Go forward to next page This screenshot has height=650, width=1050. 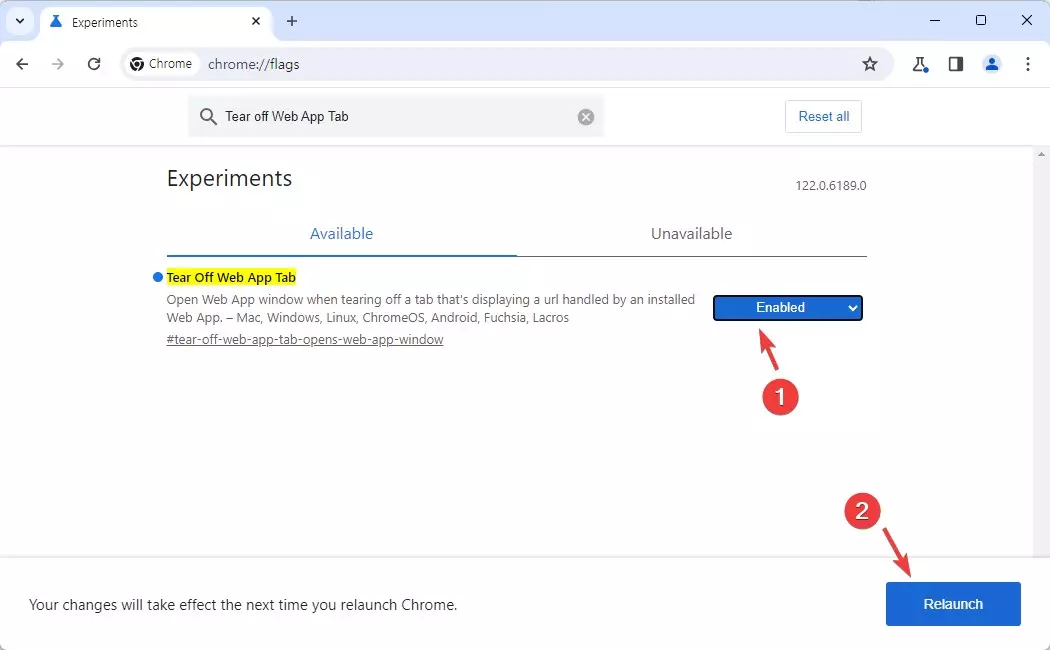(x=58, y=64)
